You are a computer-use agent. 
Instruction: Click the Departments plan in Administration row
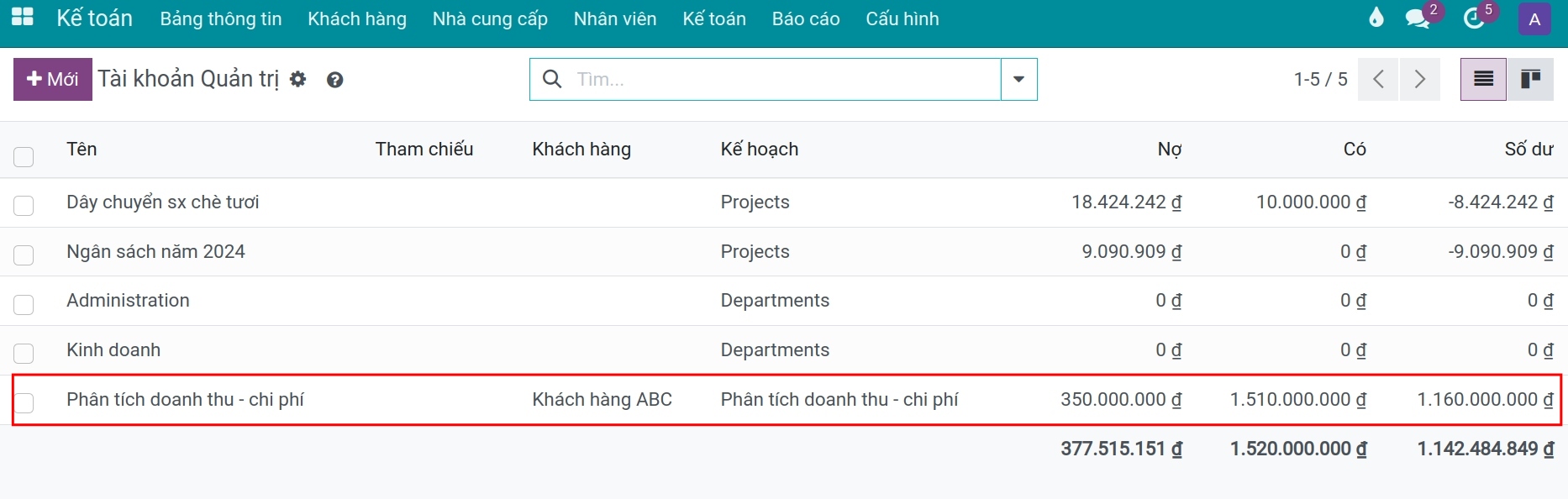[x=775, y=301]
